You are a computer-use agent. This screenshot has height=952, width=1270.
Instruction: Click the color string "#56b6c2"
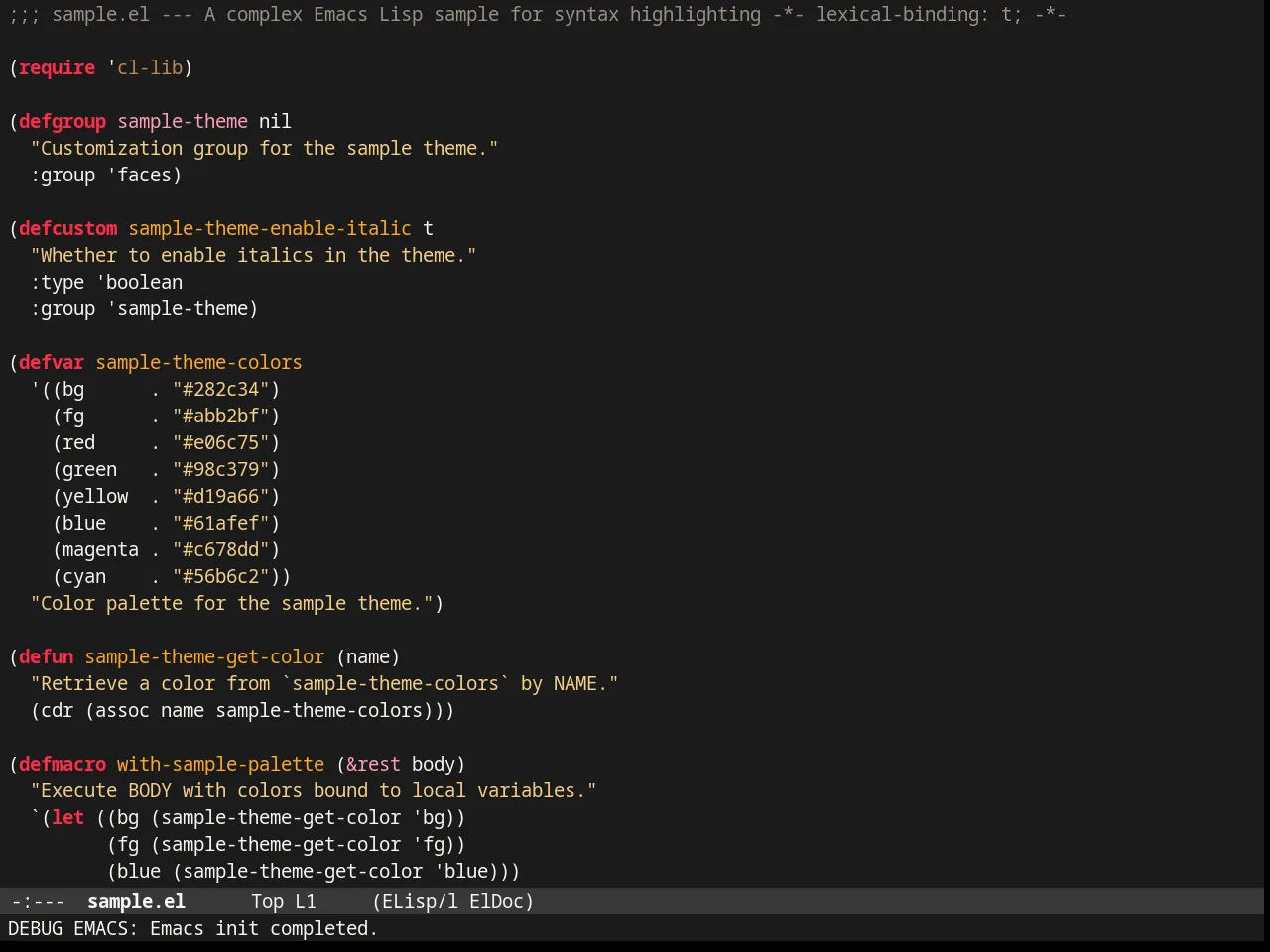[x=221, y=576]
